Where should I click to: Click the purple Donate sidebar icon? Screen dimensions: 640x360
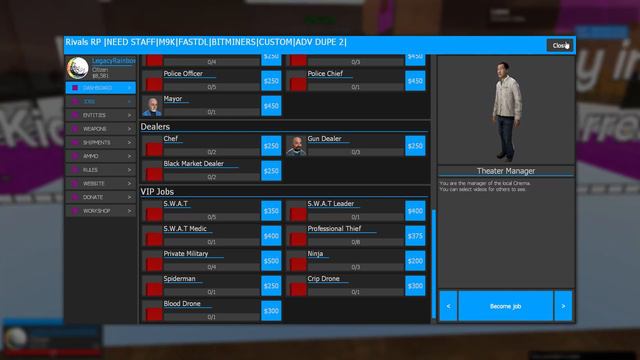[x=75, y=197]
